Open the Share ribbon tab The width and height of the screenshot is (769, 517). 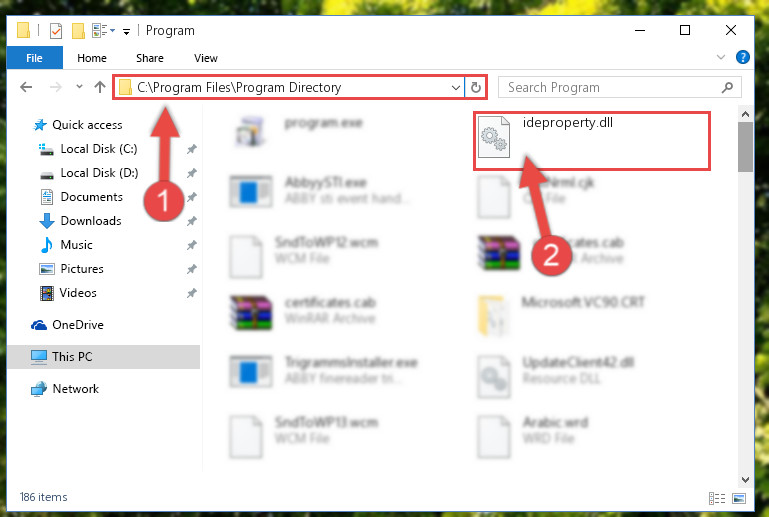pos(150,58)
